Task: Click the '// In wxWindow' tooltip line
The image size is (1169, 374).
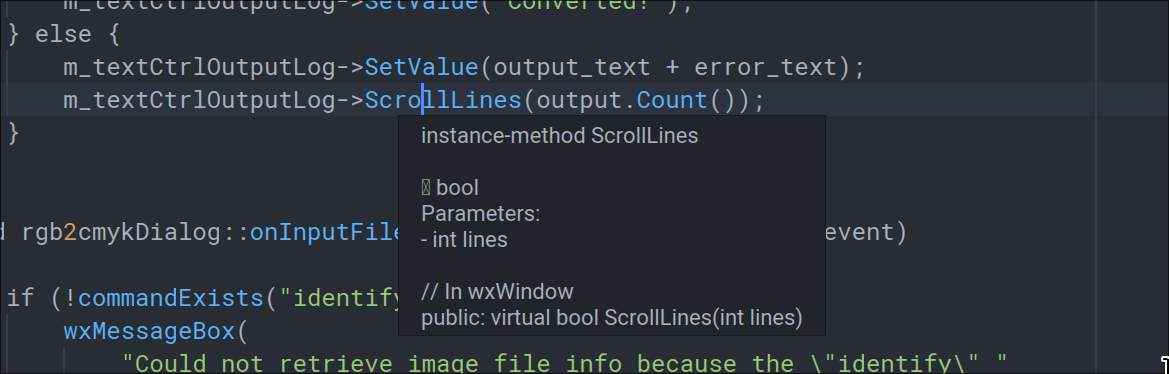Action: 497,291
